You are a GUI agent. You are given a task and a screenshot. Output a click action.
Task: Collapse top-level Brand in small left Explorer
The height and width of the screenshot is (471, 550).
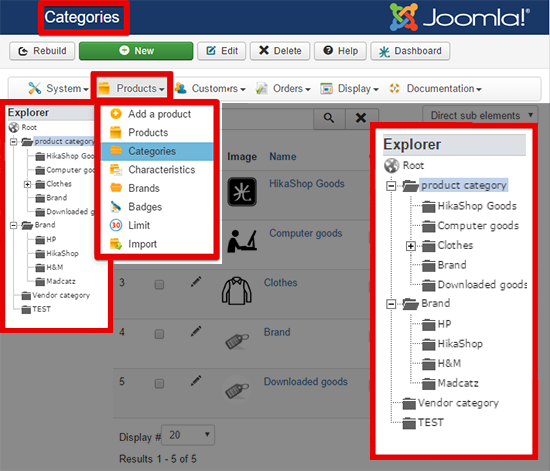point(13,225)
